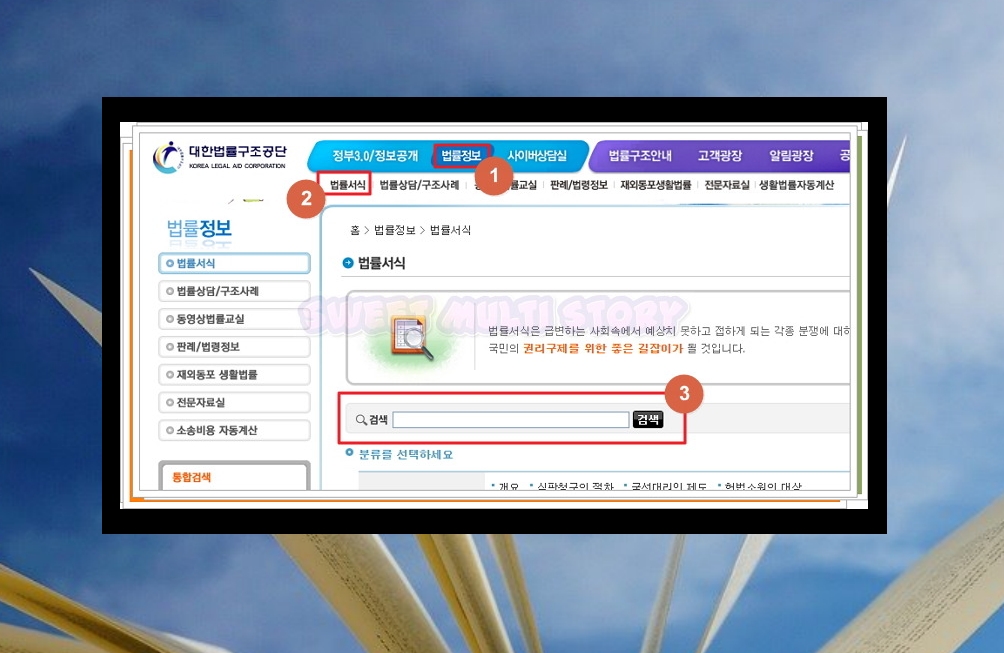This screenshot has width=1004, height=653.
Task: Select 판례/법령정보 in the submenu bar
Action: click(578, 185)
